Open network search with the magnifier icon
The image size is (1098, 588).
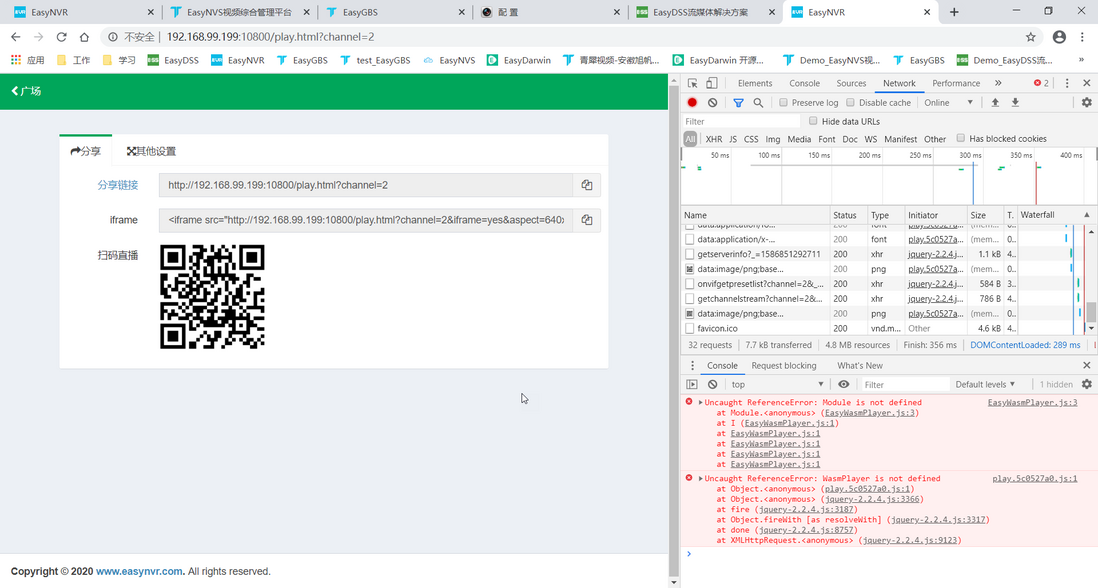758,102
